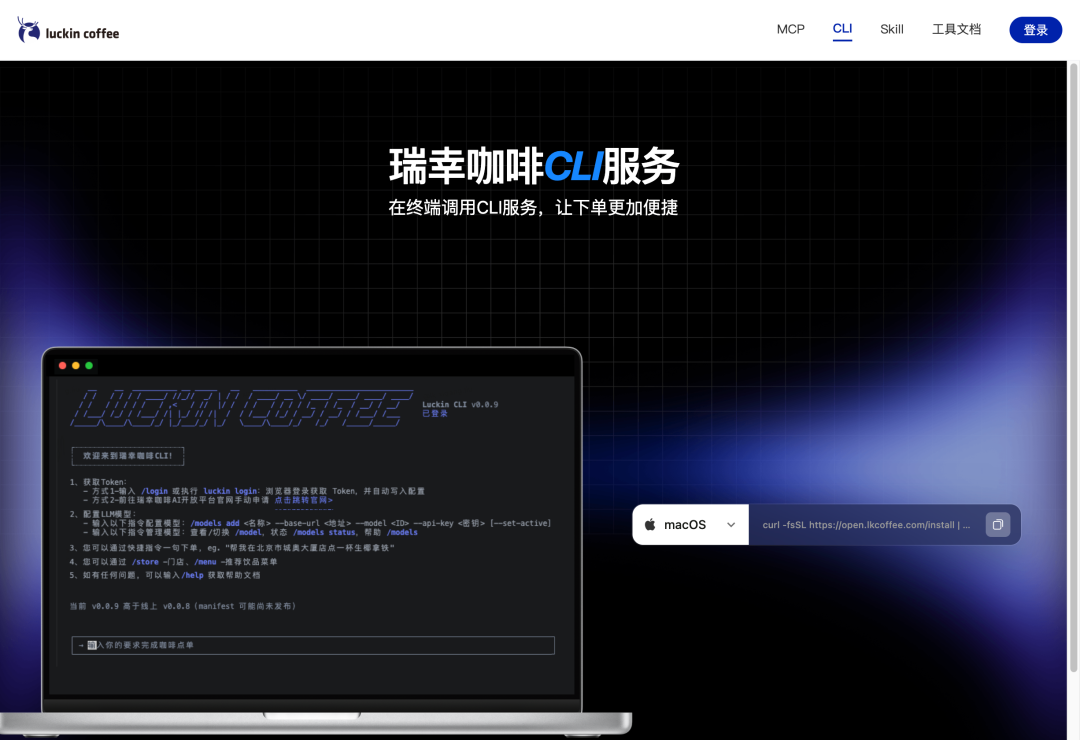Viewport: 1080px width, 740px height.
Task: Click the subtitle 在终端调用CLI服务，让下单更加便捷
Action: pos(533,207)
